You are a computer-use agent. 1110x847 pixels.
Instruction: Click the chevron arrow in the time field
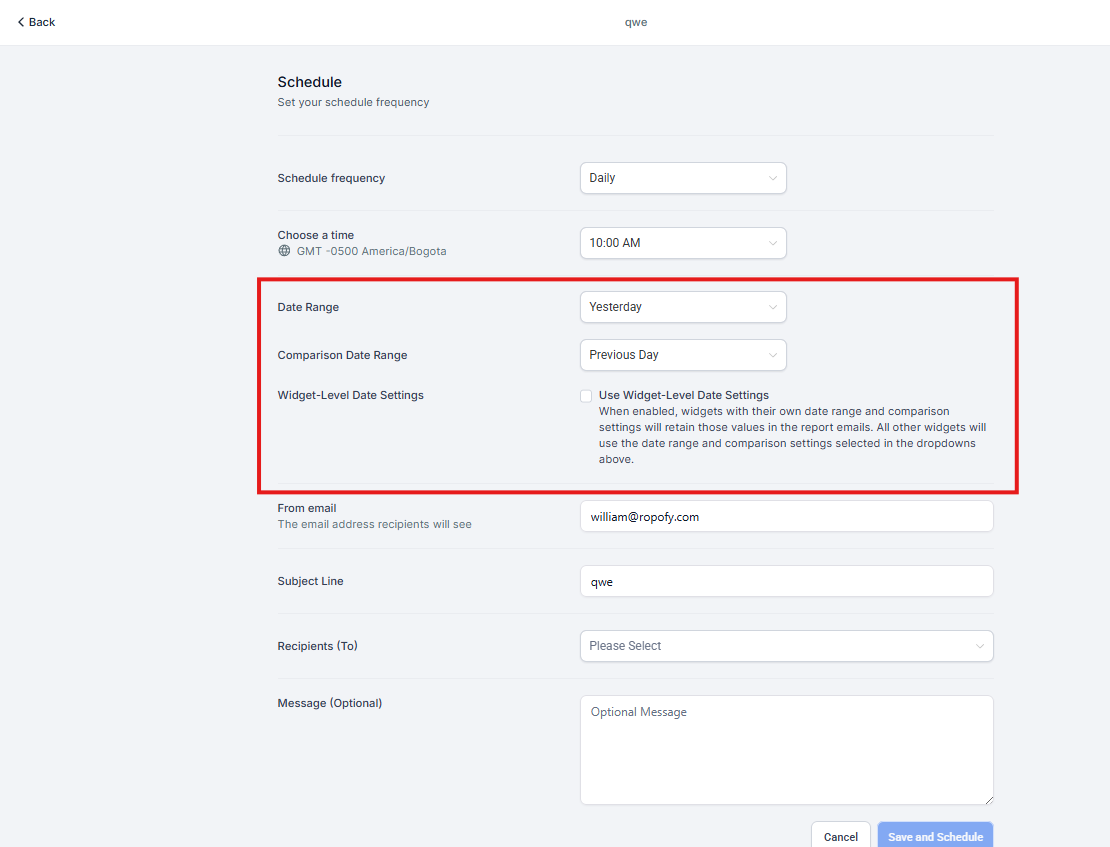point(772,243)
